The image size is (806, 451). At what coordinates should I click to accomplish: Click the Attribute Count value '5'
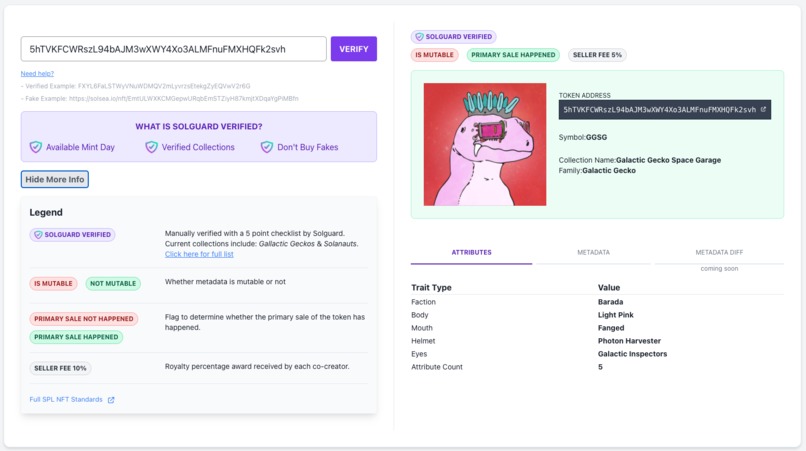pos(600,367)
